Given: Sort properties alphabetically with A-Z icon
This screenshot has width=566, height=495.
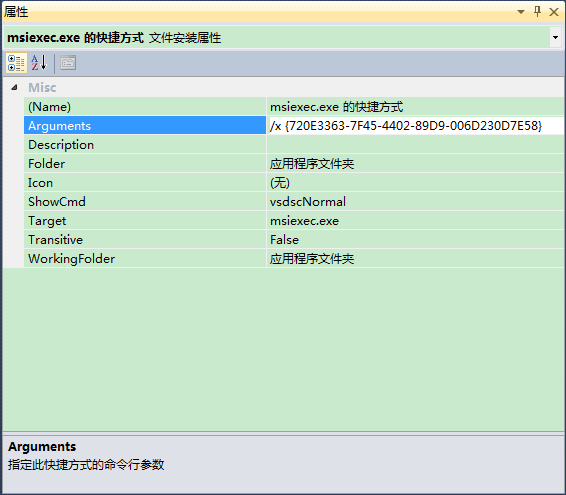Looking at the screenshot, I should coord(39,63).
